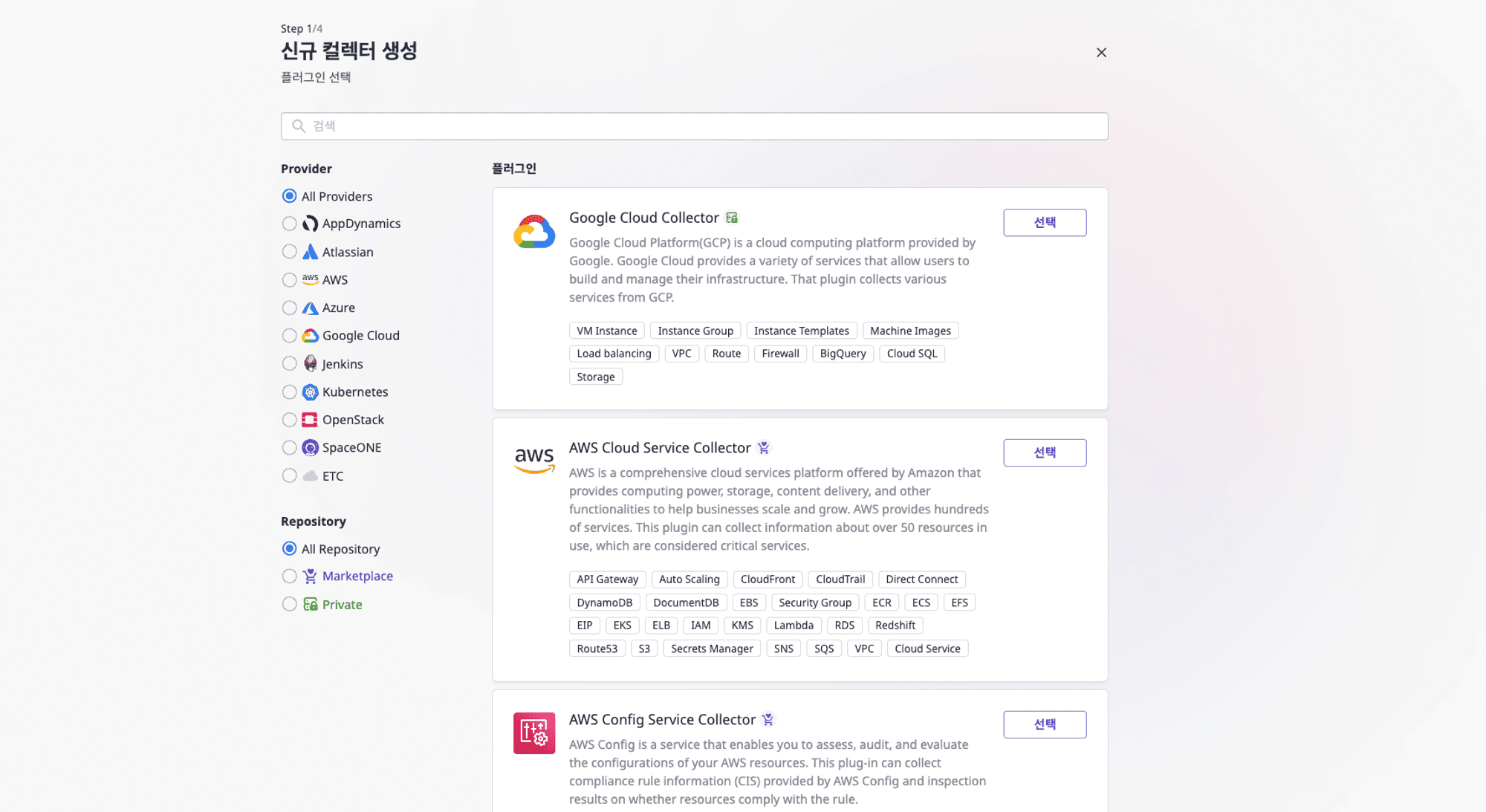
Task: Click the Google Cloud Collector title
Action: [643, 218]
